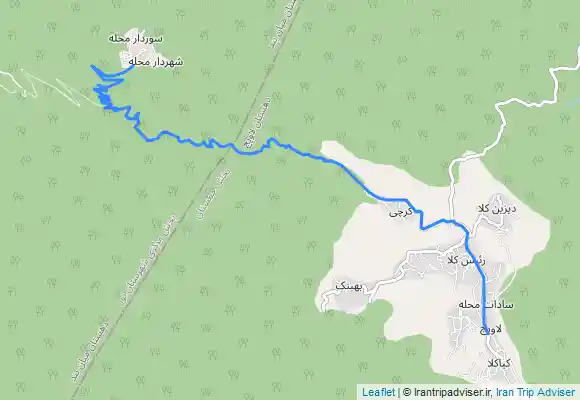
Task: Open the Leaflet attribution link
Action: coord(378,392)
